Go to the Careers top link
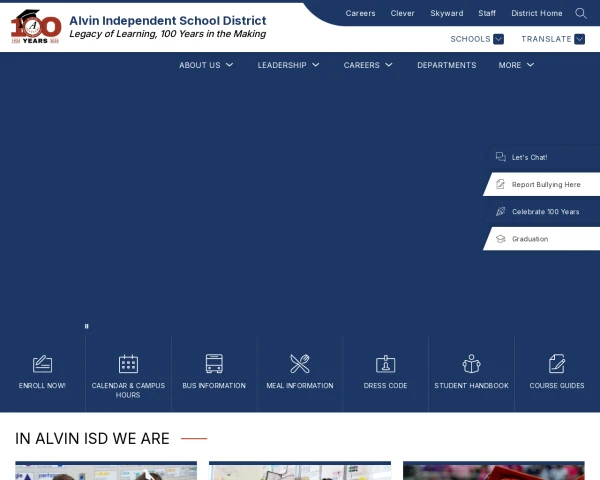This screenshot has height=480, width=600. 360,13
